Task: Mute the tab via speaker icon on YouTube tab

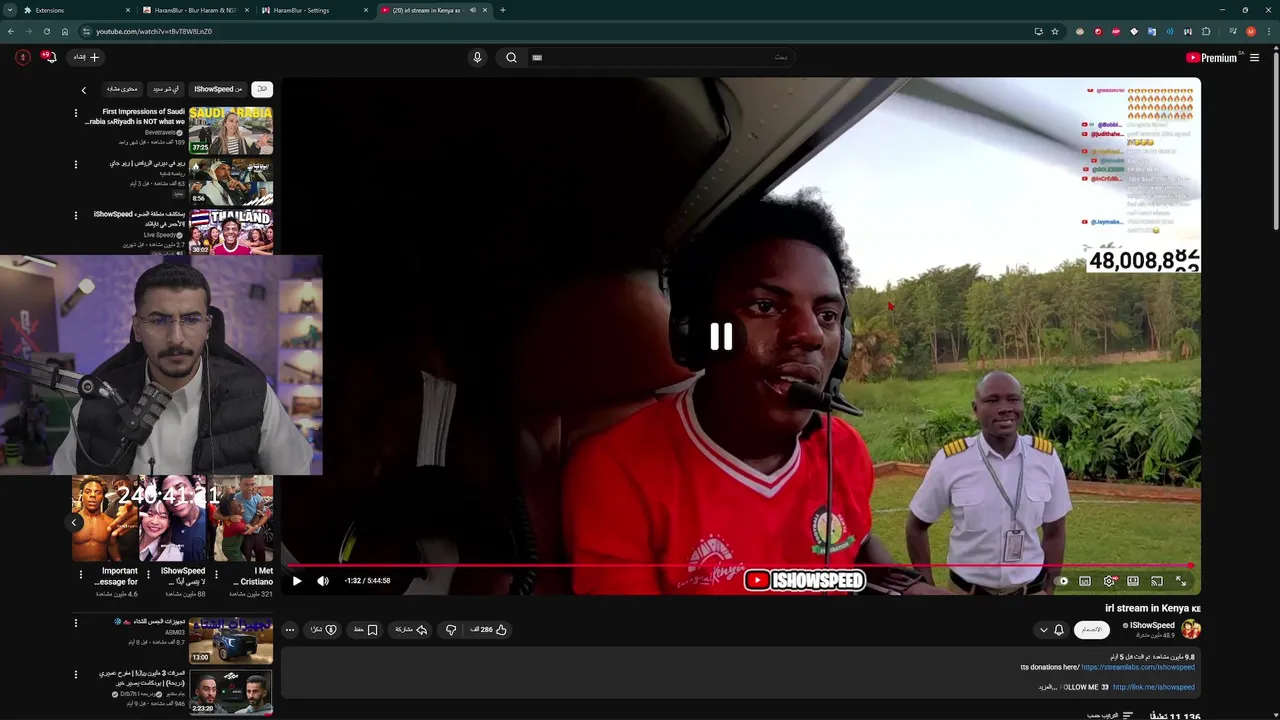Action: pyautogui.click(x=473, y=10)
